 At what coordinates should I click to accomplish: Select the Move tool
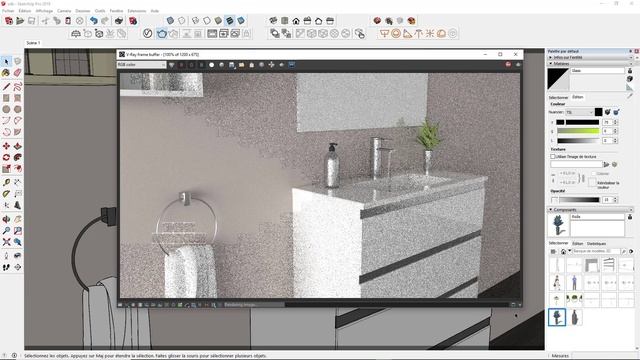[x=6, y=146]
